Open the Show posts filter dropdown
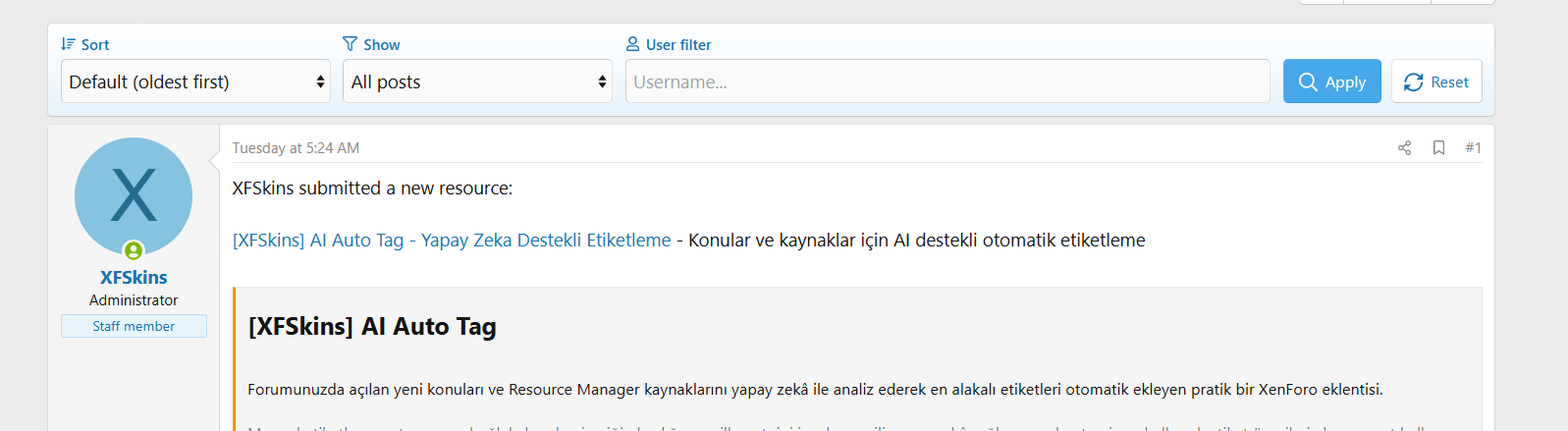The image size is (1568, 431). 477,81
